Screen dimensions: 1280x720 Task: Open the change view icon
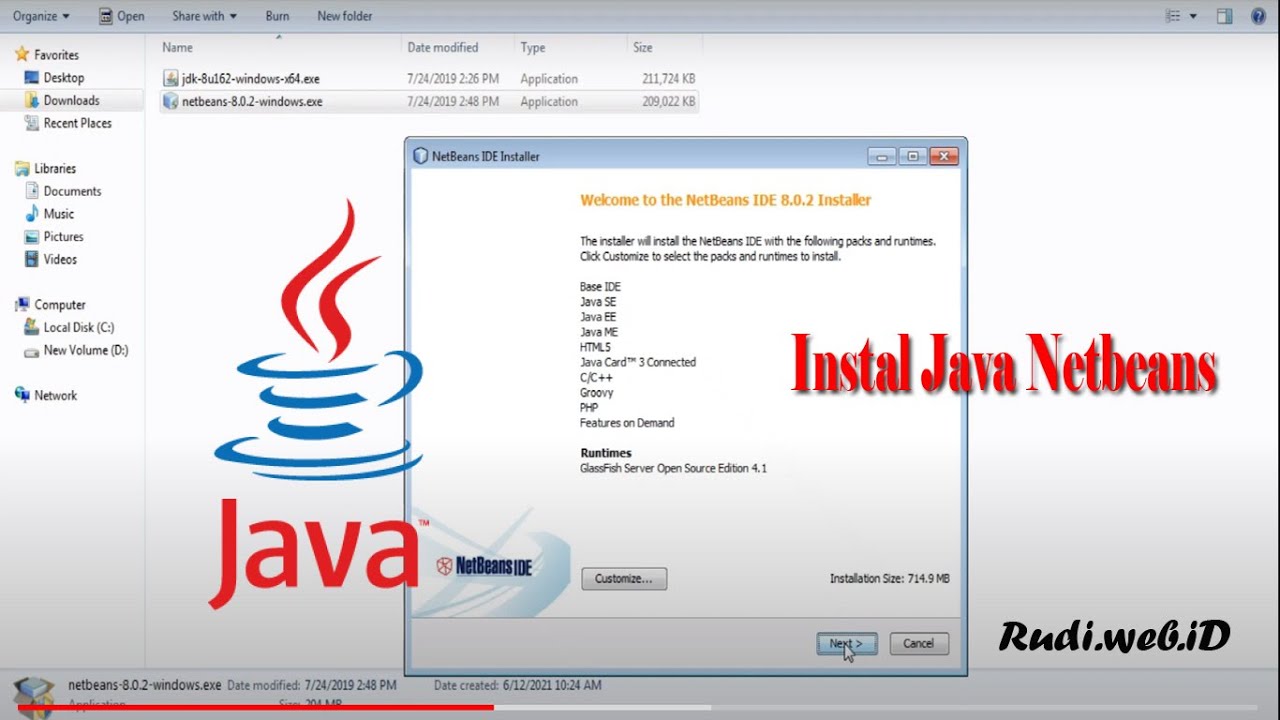(1174, 16)
